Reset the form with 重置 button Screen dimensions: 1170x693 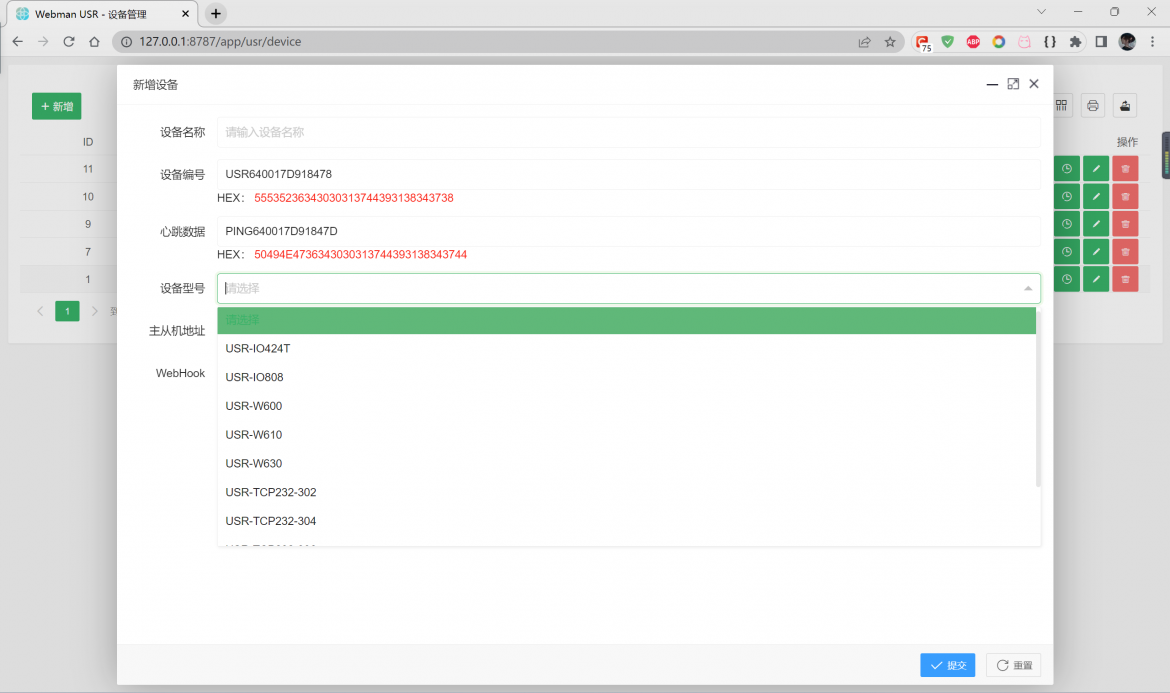(x=1013, y=665)
